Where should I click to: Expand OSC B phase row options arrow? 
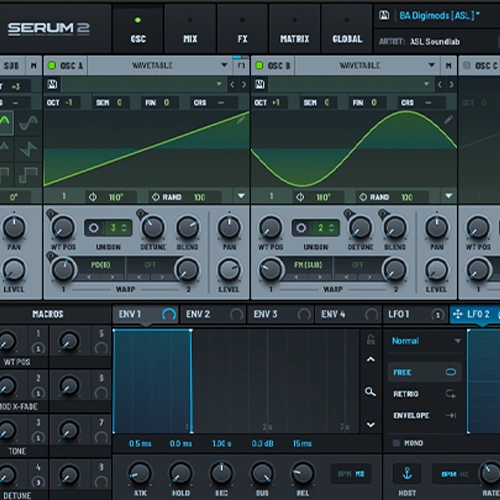[x=449, y=196]
